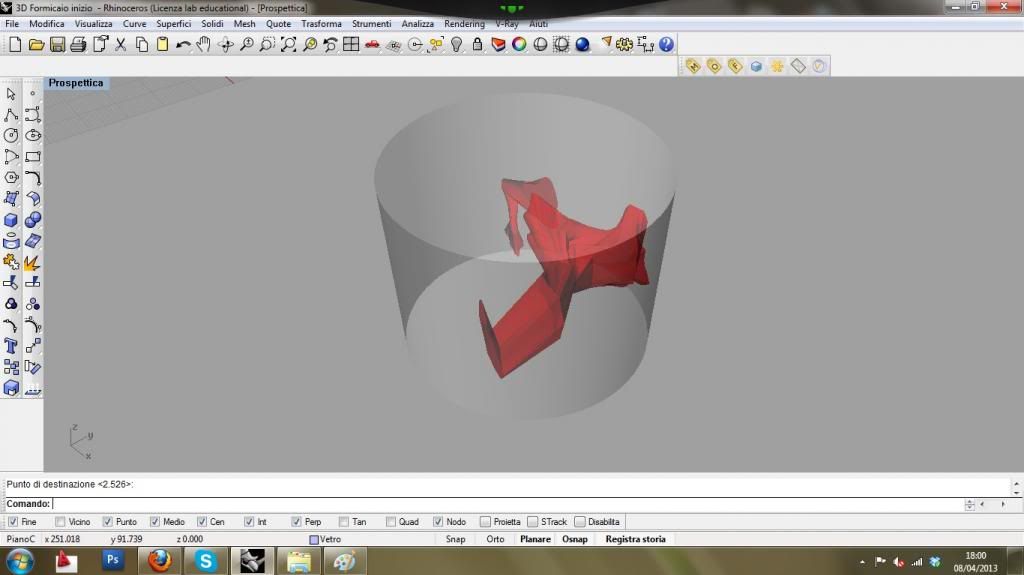Click the New document icon
Screen dimensions: 1024x575
click(x=15, y=44)
